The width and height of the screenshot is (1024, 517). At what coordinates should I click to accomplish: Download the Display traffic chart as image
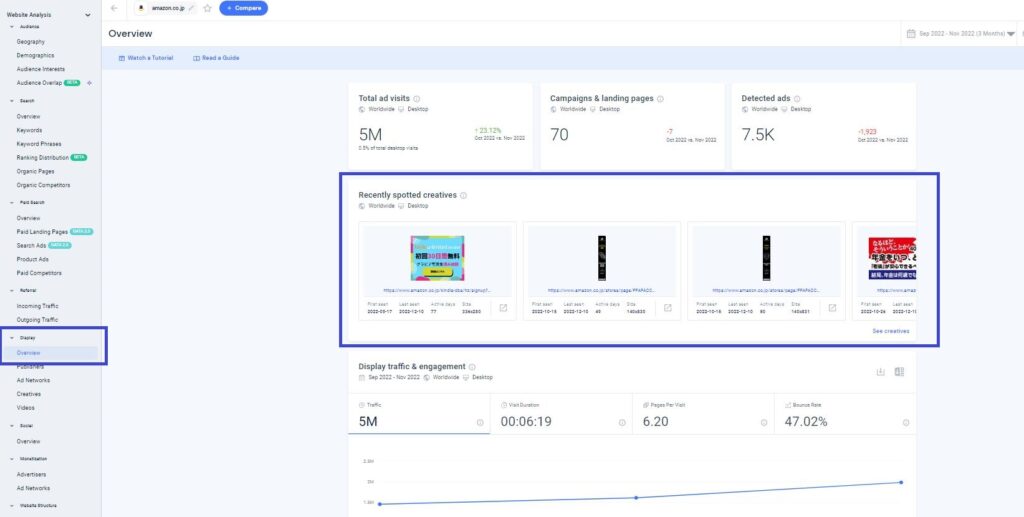coord(880,372)
